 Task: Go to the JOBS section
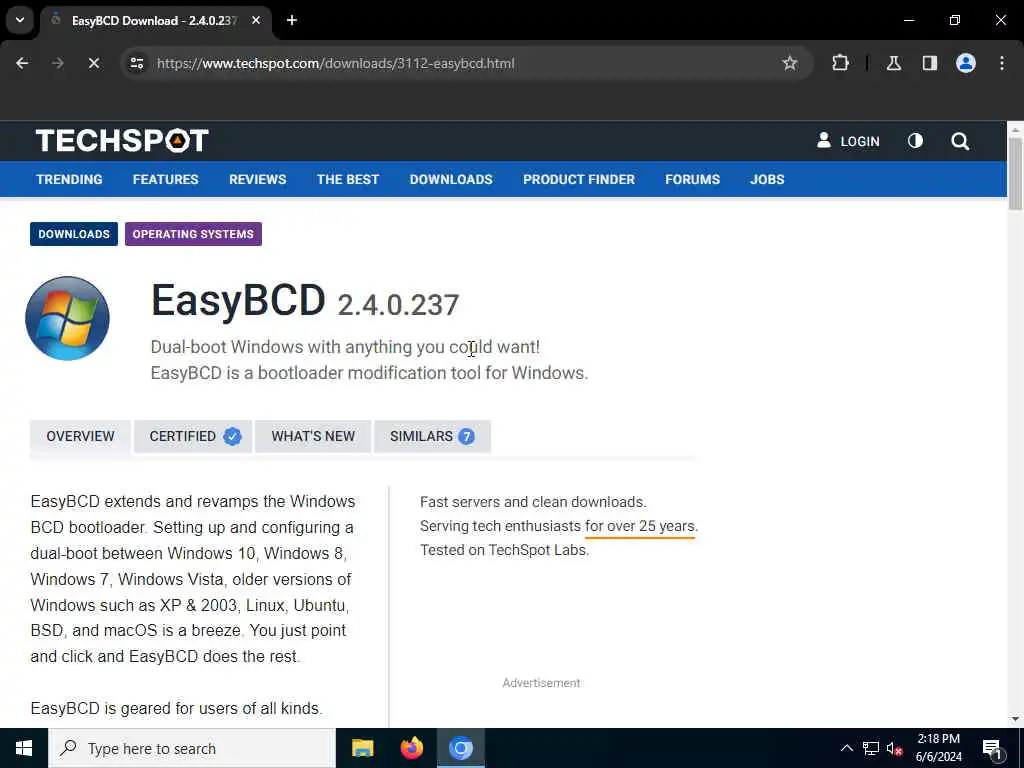767,180
